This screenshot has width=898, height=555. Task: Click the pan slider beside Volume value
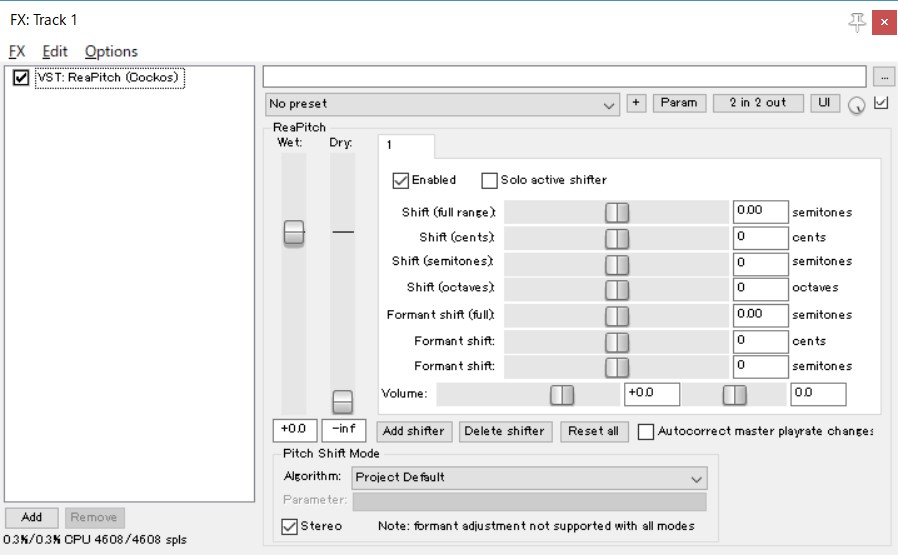click(734, 395)
